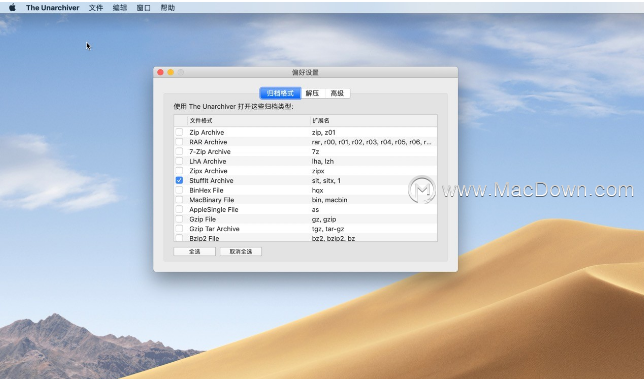This screenshot has height=379, width=644.
Task: Click the 取消全选 deselect-all button
Action: (241, 251)
